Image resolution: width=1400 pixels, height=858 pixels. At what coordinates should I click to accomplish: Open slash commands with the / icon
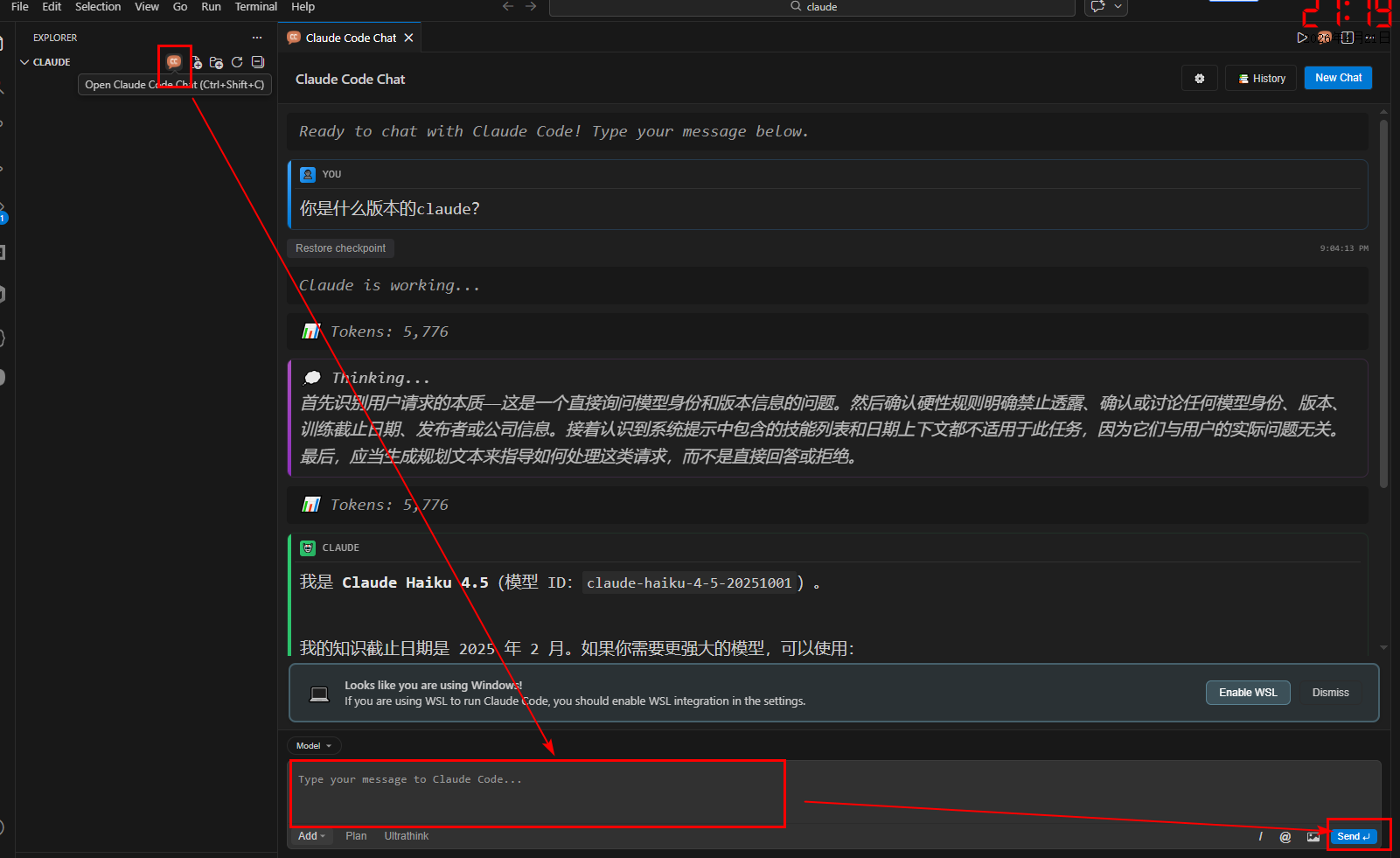tap(1260, 837)
